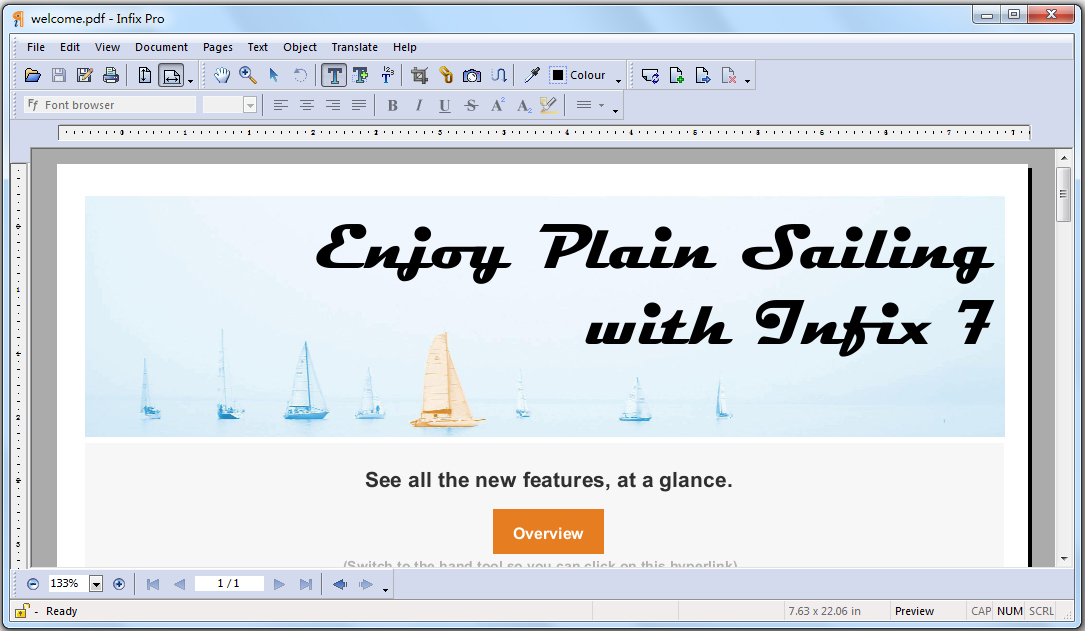Open the Pages menu
1085x631 pixels.
(217, 47)
